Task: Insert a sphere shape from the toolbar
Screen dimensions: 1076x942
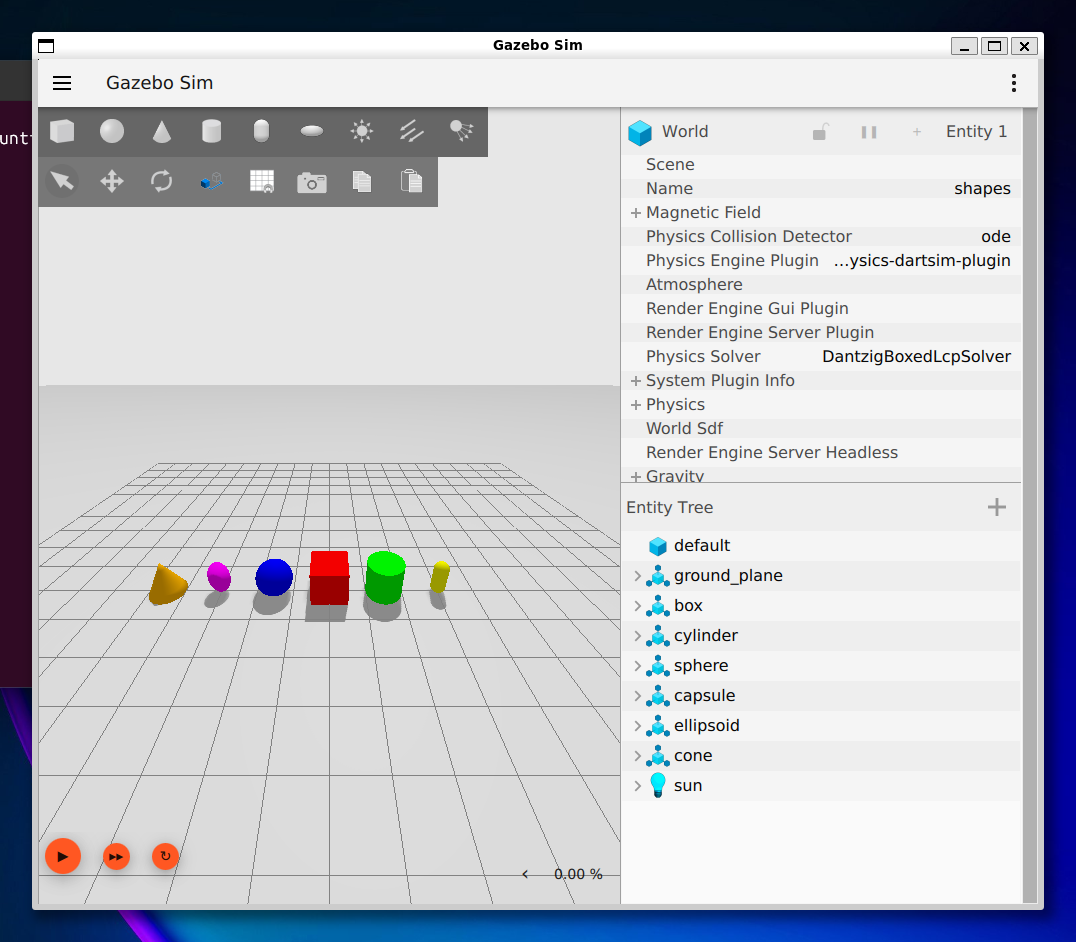Action: click(112, 131)
